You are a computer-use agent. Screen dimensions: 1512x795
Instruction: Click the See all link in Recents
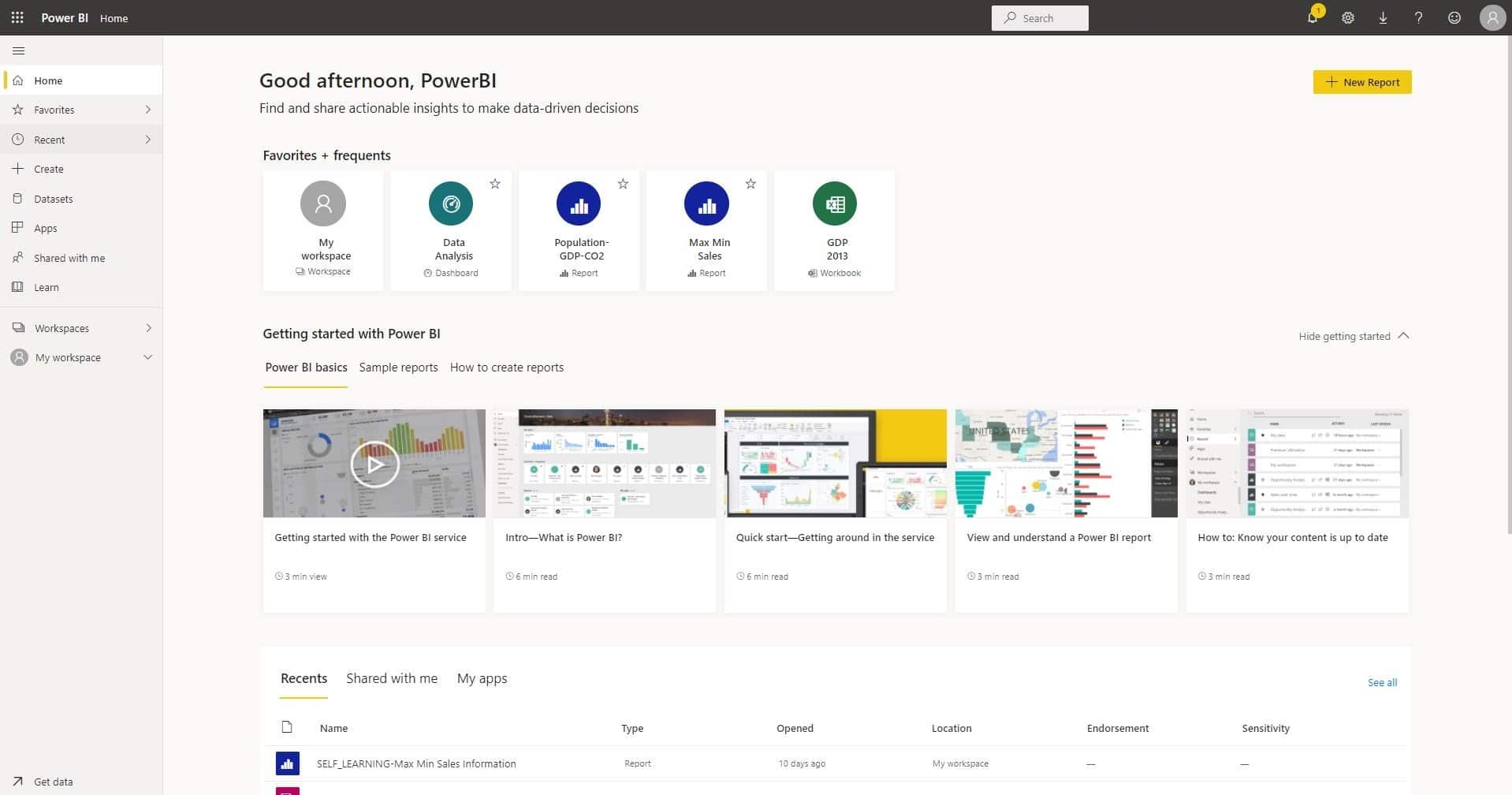point(1381,681)
